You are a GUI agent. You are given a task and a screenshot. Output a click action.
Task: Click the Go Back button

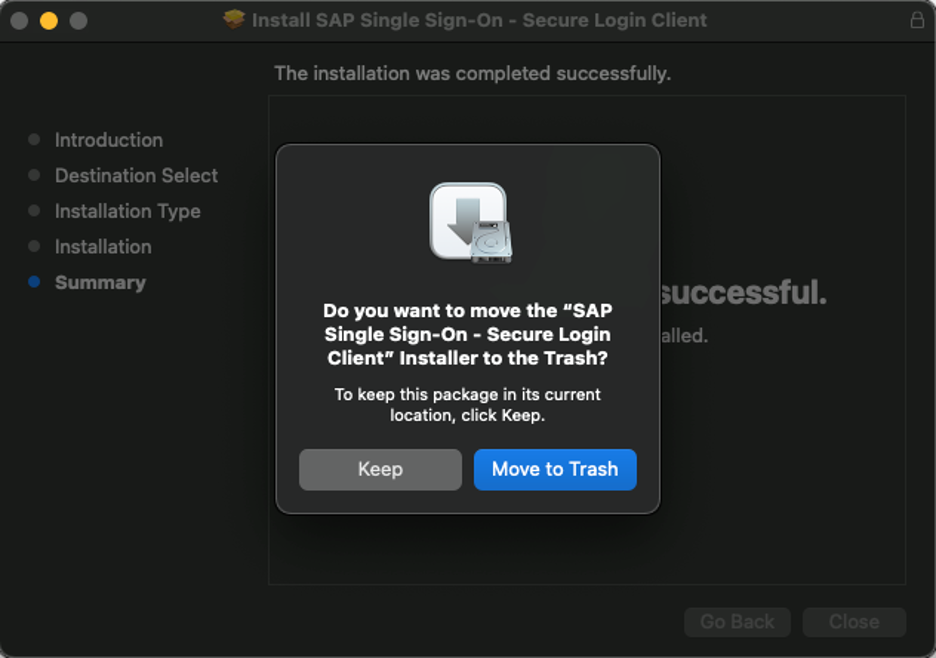coord(737,622)
